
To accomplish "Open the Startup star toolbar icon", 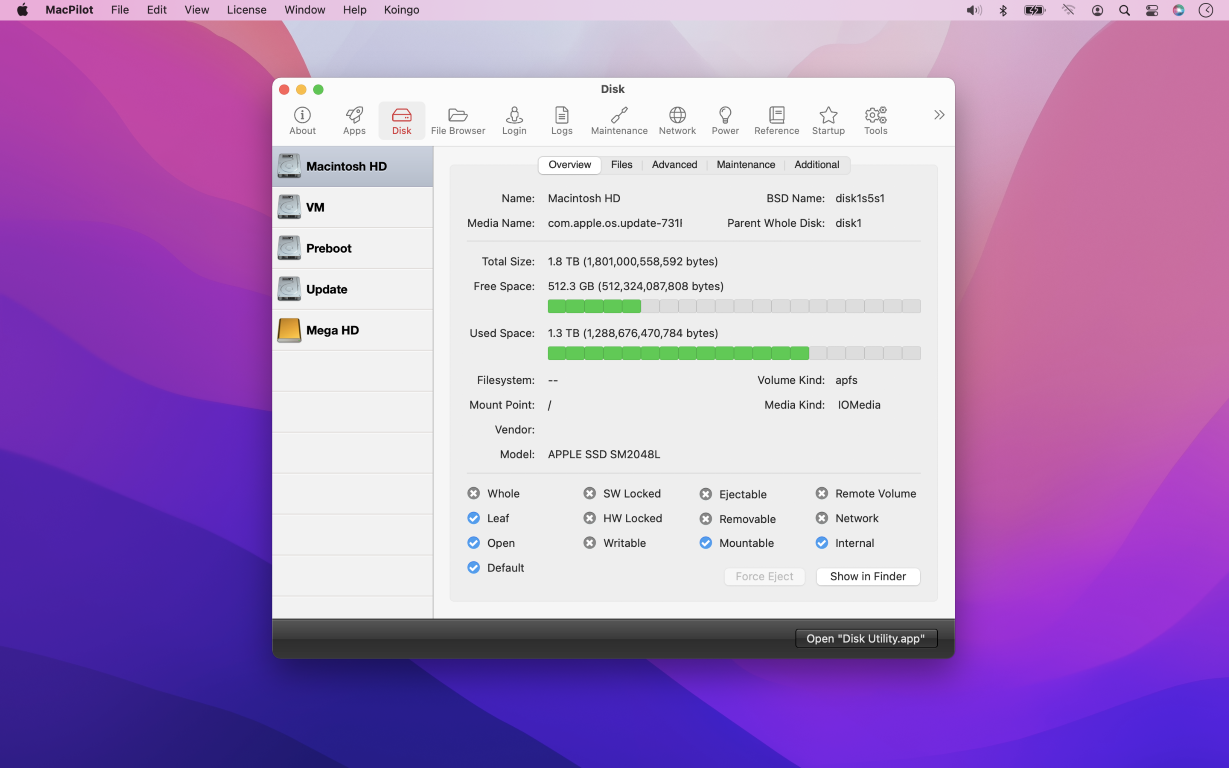I will coord(828,120).
